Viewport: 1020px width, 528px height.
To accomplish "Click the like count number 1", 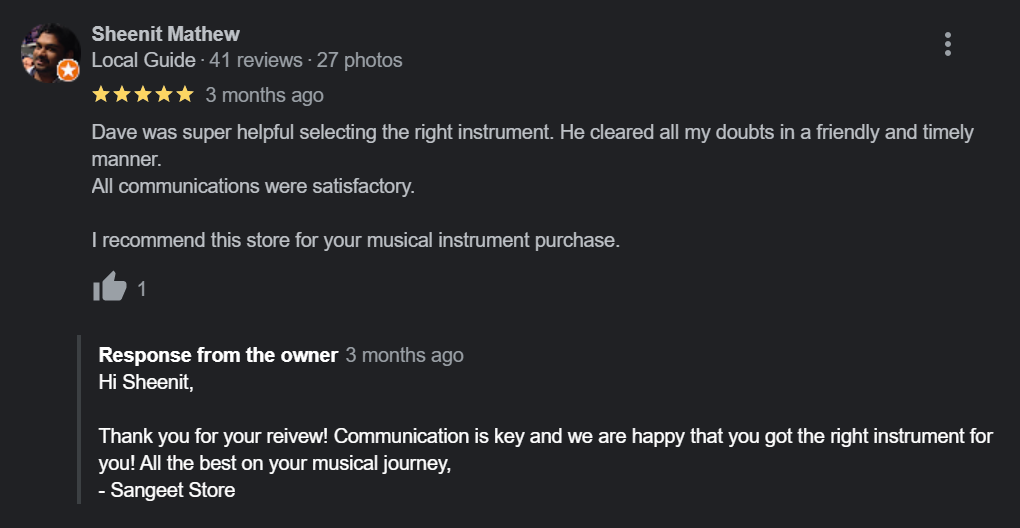I will tap(142, 289).
